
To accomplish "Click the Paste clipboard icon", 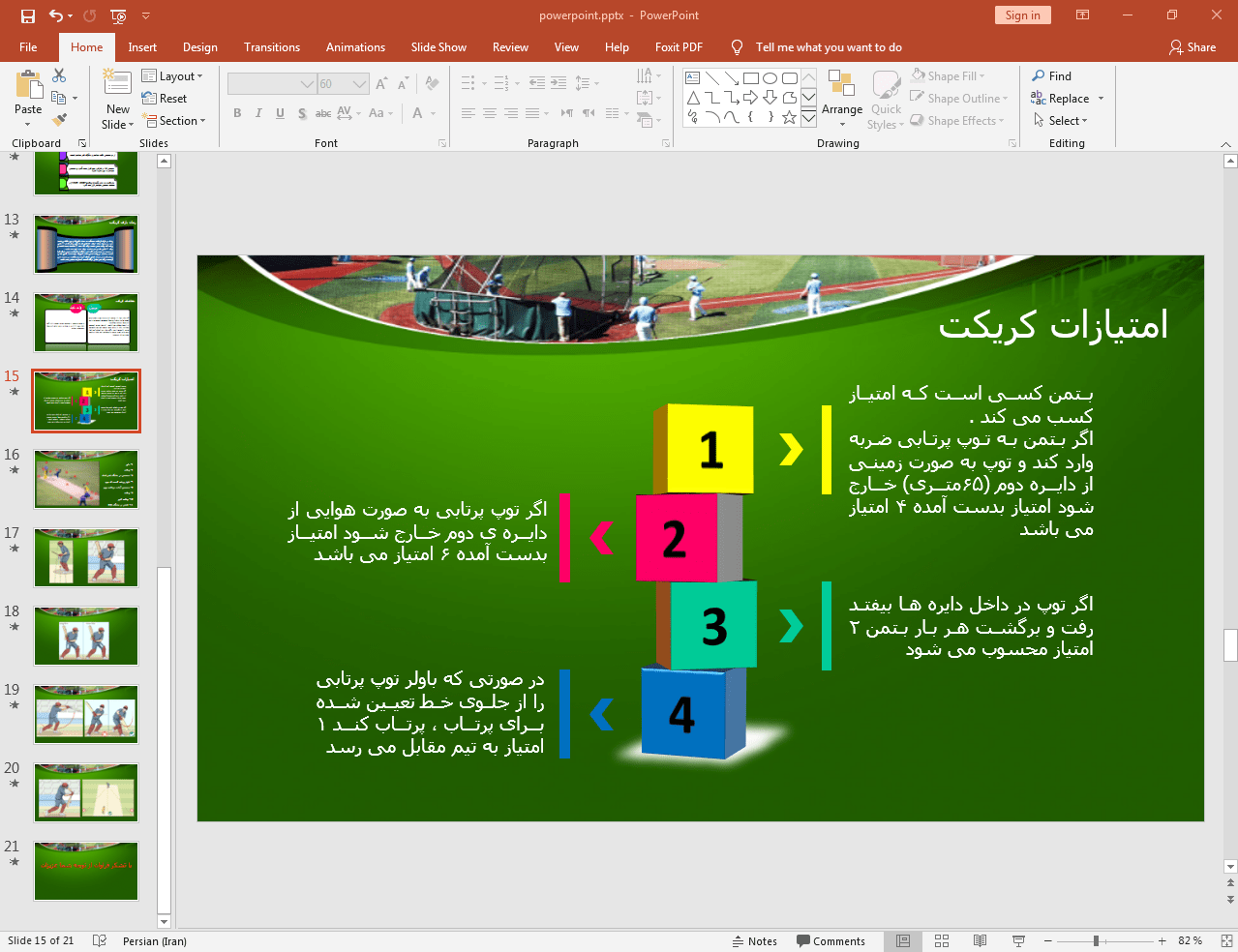I will pos(28,87).
